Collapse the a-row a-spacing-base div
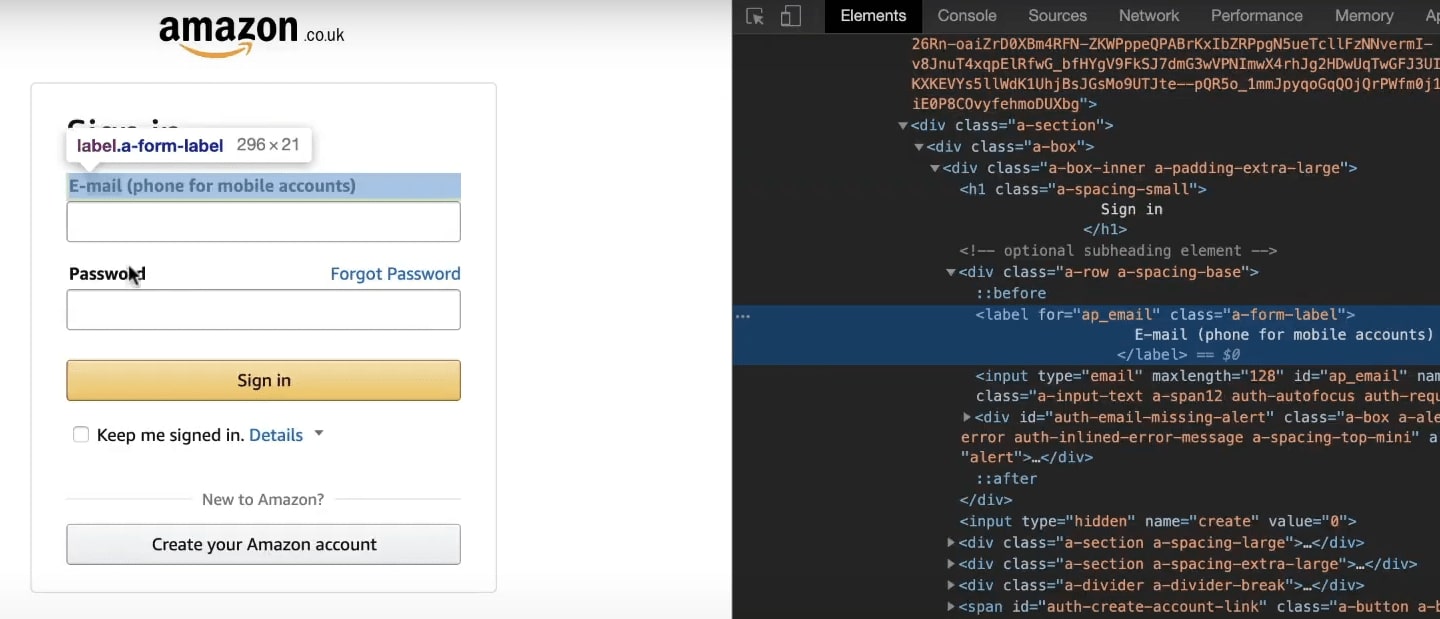1440x619 pixels. 951,272
